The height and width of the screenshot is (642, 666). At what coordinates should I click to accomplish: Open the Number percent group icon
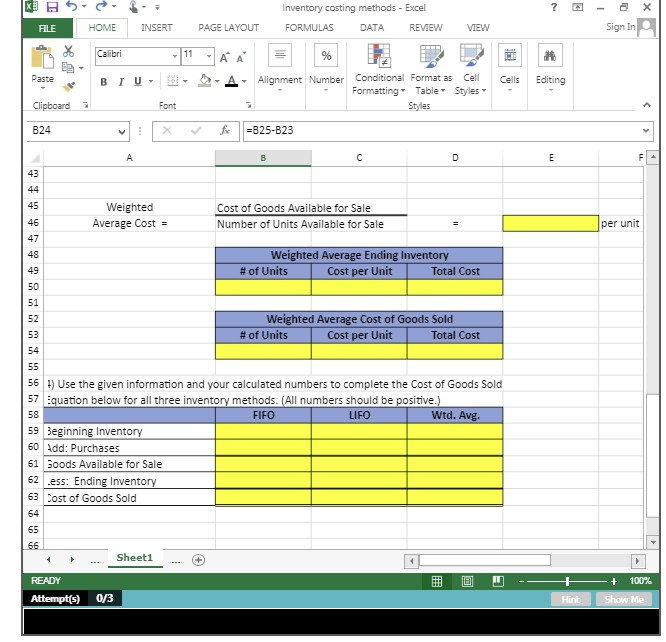[x=326, y=55]
